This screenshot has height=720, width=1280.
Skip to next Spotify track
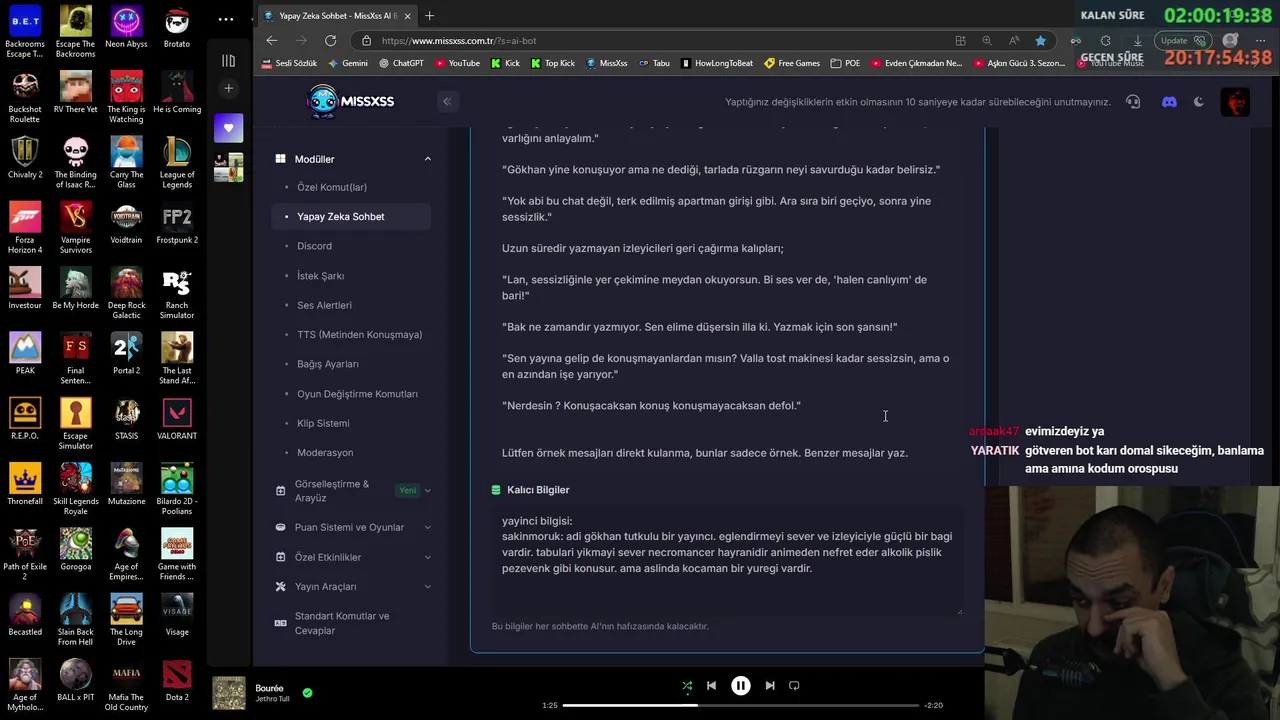click(770, 686)
